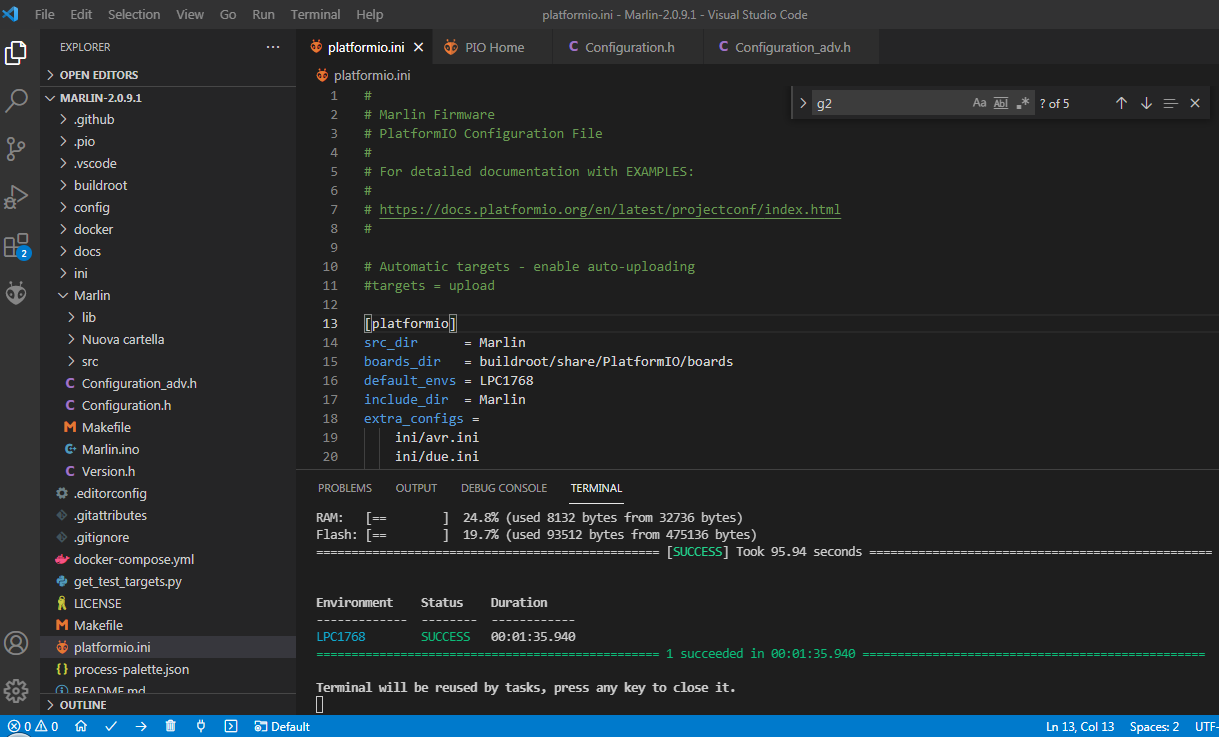Image resolution: width=1219 pixels, height=737 pixels.
Task: Expand replace mode in find widget
Action: pos(802,103)
